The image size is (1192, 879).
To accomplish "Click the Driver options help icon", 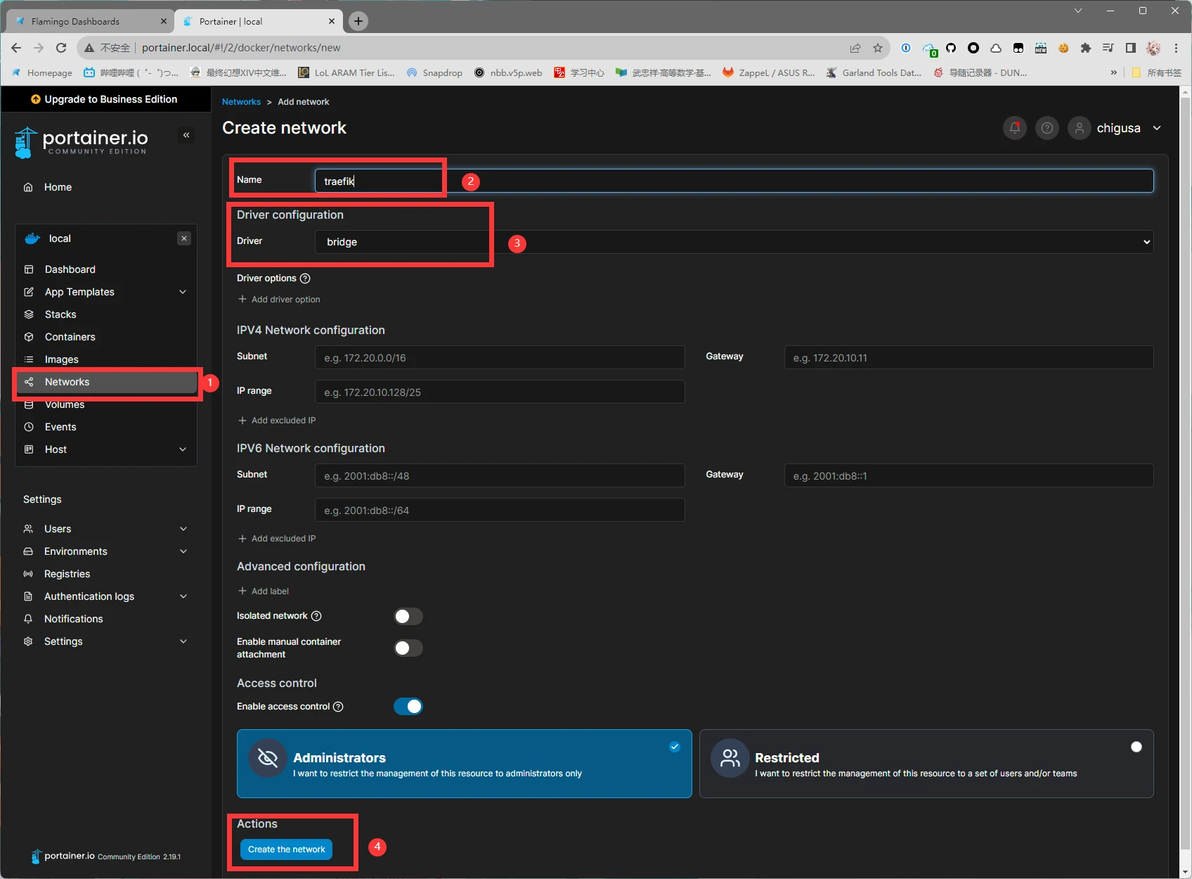I will pos(305,278).
